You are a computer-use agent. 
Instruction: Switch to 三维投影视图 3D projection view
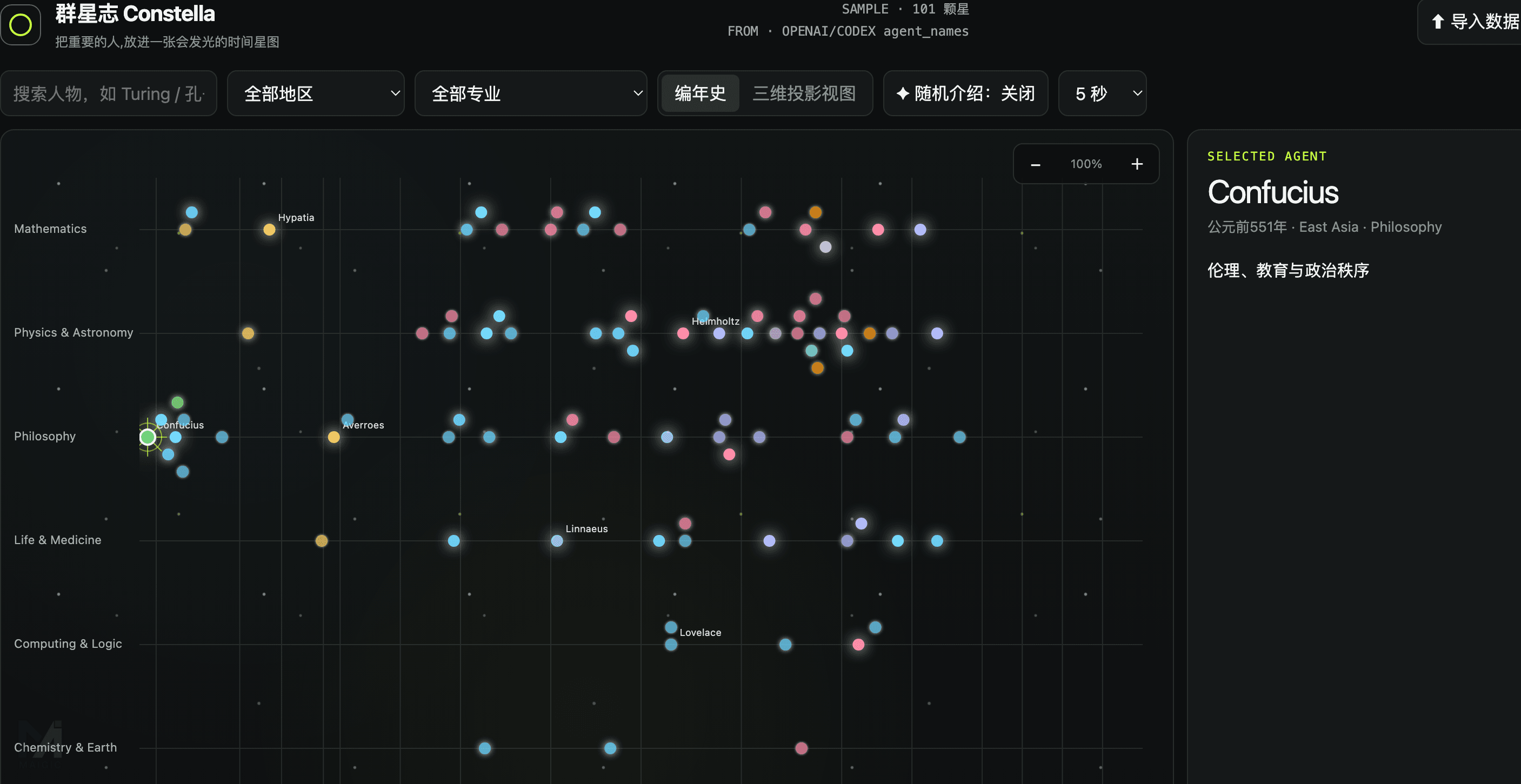[804, 93]
